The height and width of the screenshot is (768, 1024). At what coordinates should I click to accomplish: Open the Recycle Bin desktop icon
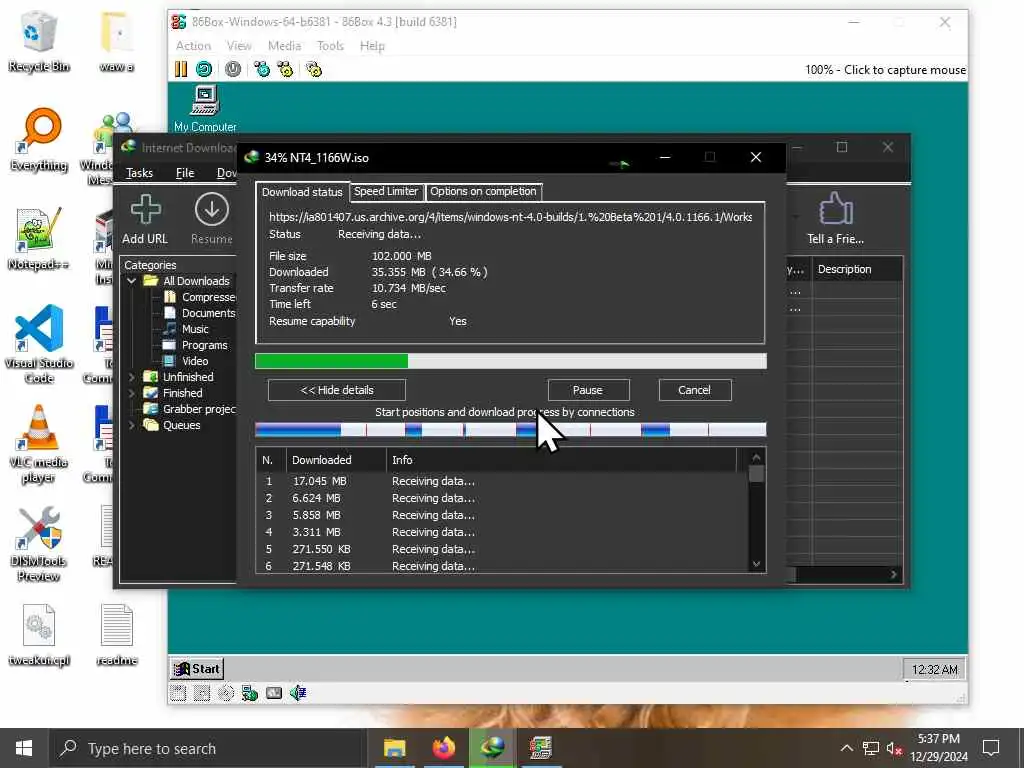click(x=39, y=42)
